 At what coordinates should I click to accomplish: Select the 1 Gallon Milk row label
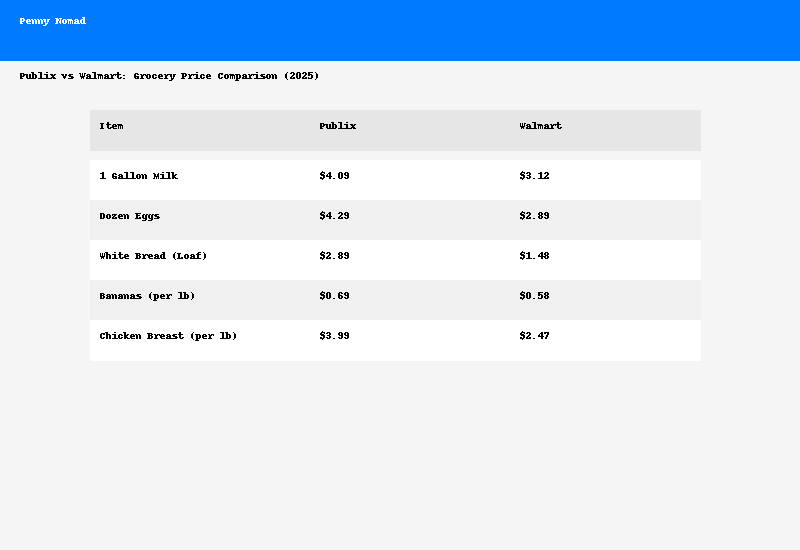pos(138,176)
